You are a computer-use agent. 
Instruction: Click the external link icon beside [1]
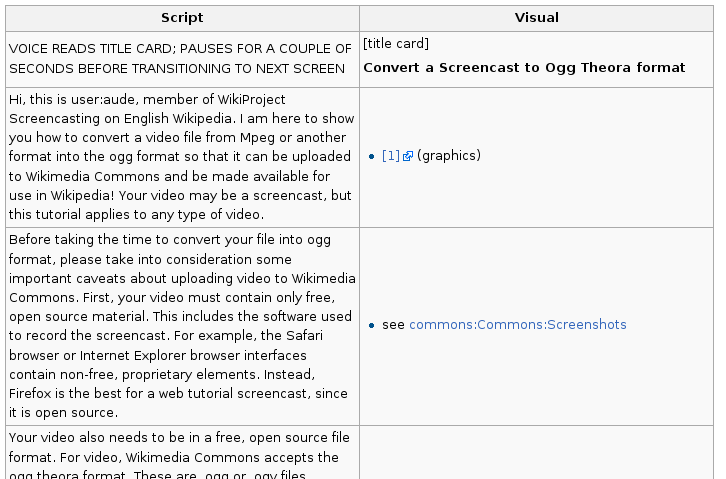[407, 156]
